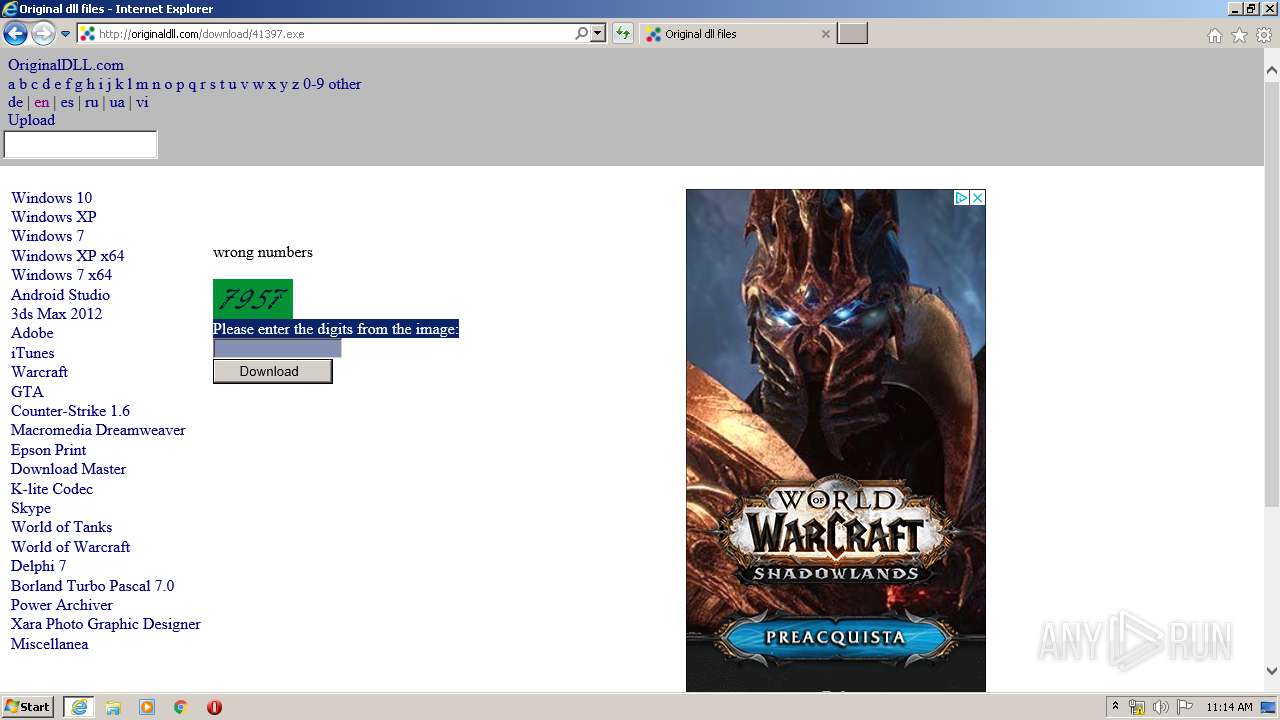The width and height of the screenshot is (1280, 720).
Task: Open the media player taskbar icon
Action: click(147, 707)
